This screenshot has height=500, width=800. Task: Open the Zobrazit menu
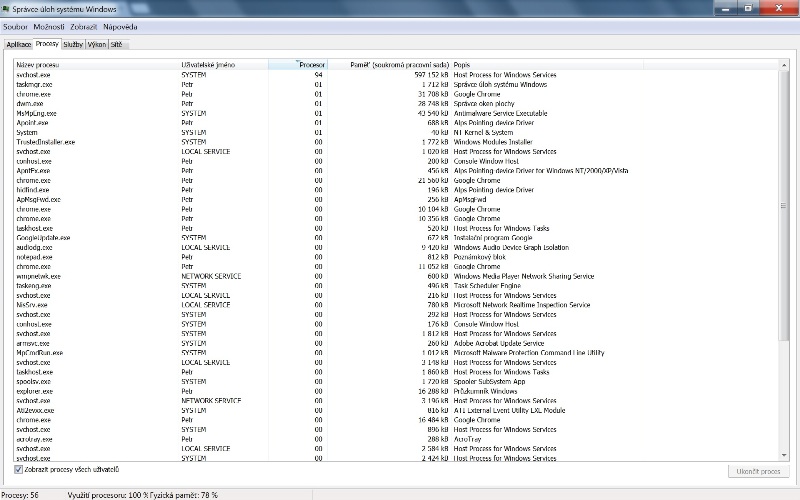coord(84,26)
